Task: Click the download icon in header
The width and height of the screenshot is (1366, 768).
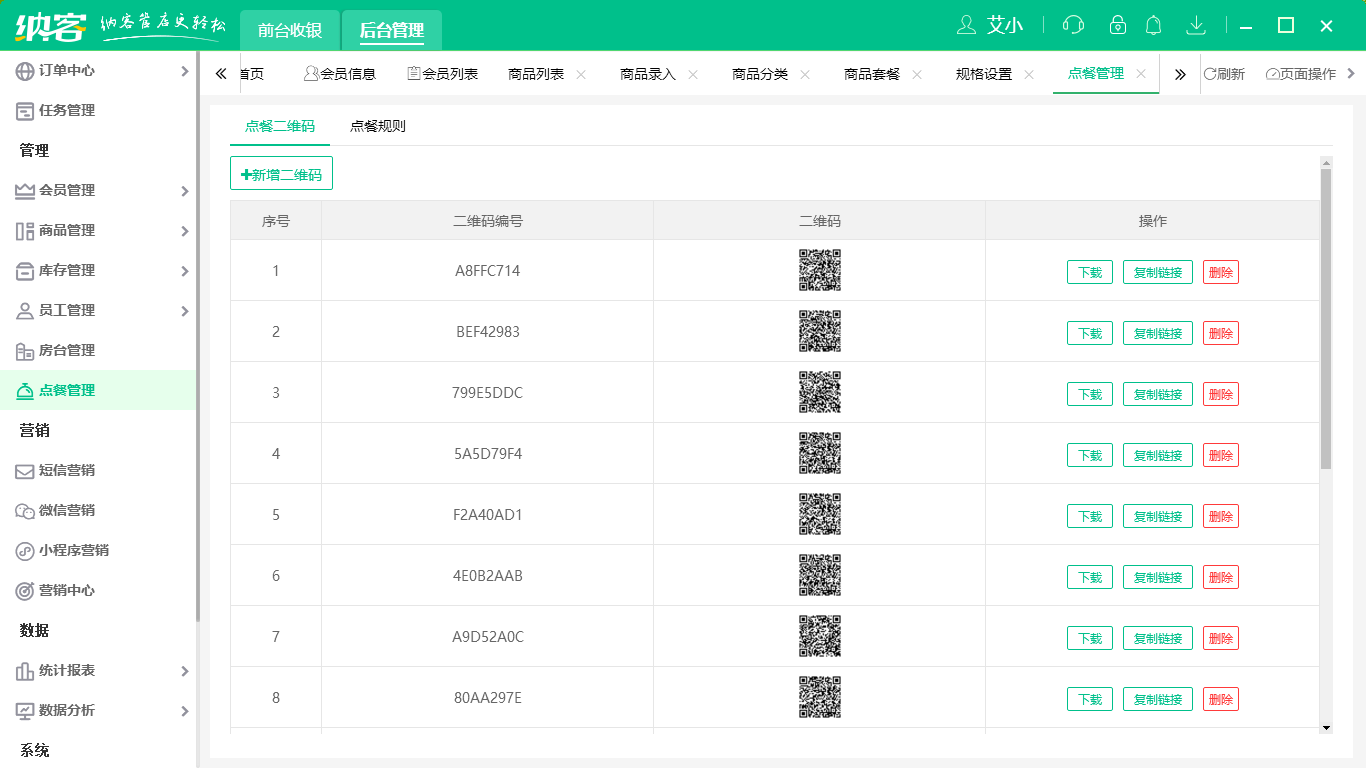Action: click(x=1195, y=25)
